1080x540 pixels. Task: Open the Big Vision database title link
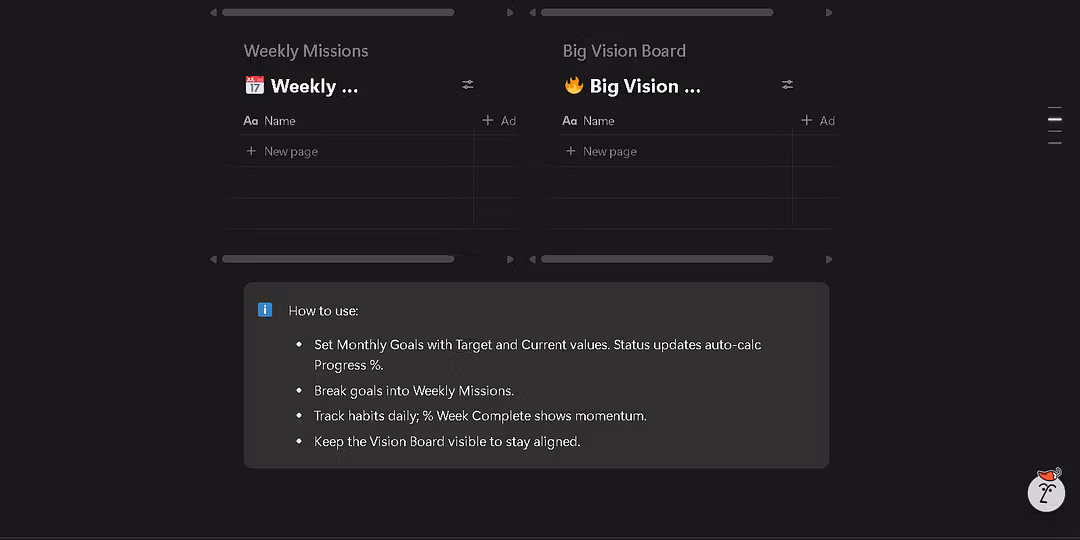click(x=645, y=86)
